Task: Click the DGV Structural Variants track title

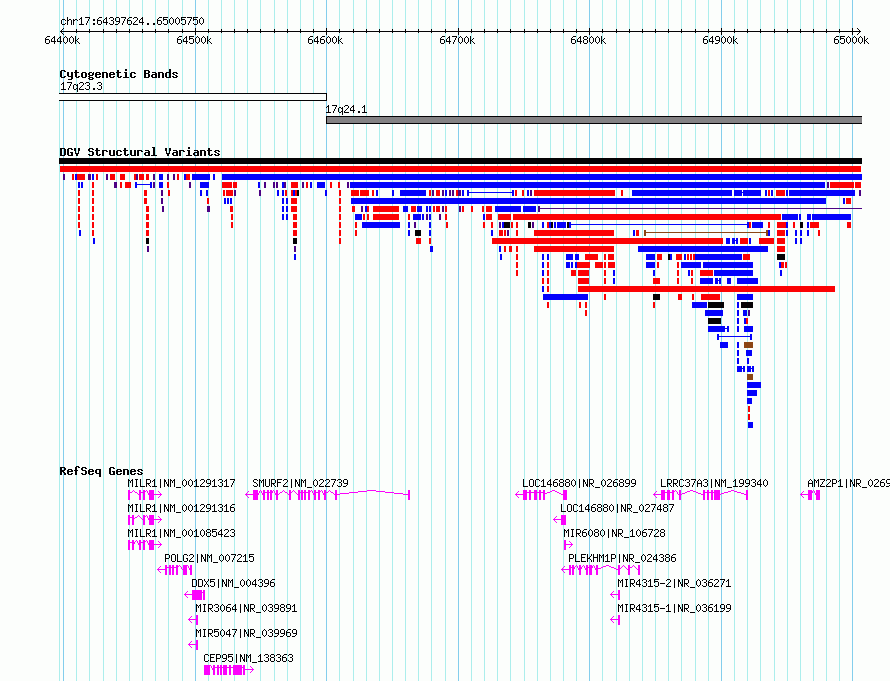Action: point(140,152)
